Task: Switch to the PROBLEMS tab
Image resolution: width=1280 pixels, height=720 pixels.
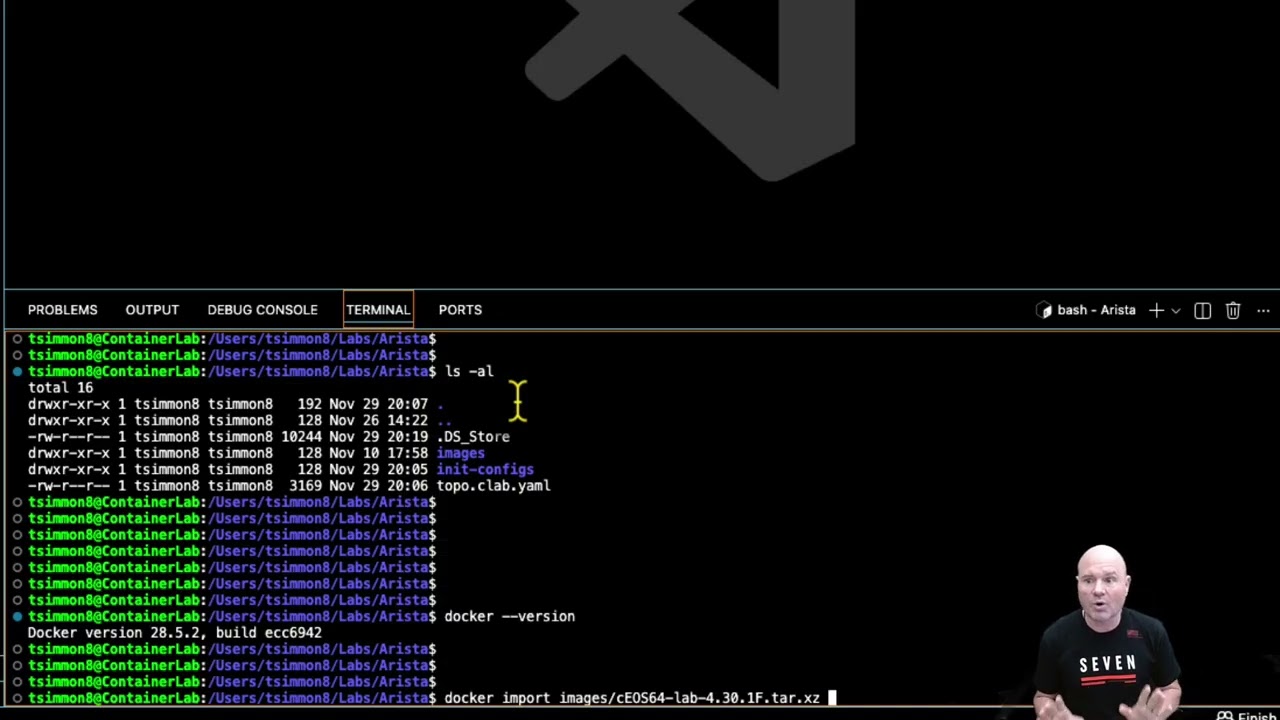Action: [x=62, y=310]
